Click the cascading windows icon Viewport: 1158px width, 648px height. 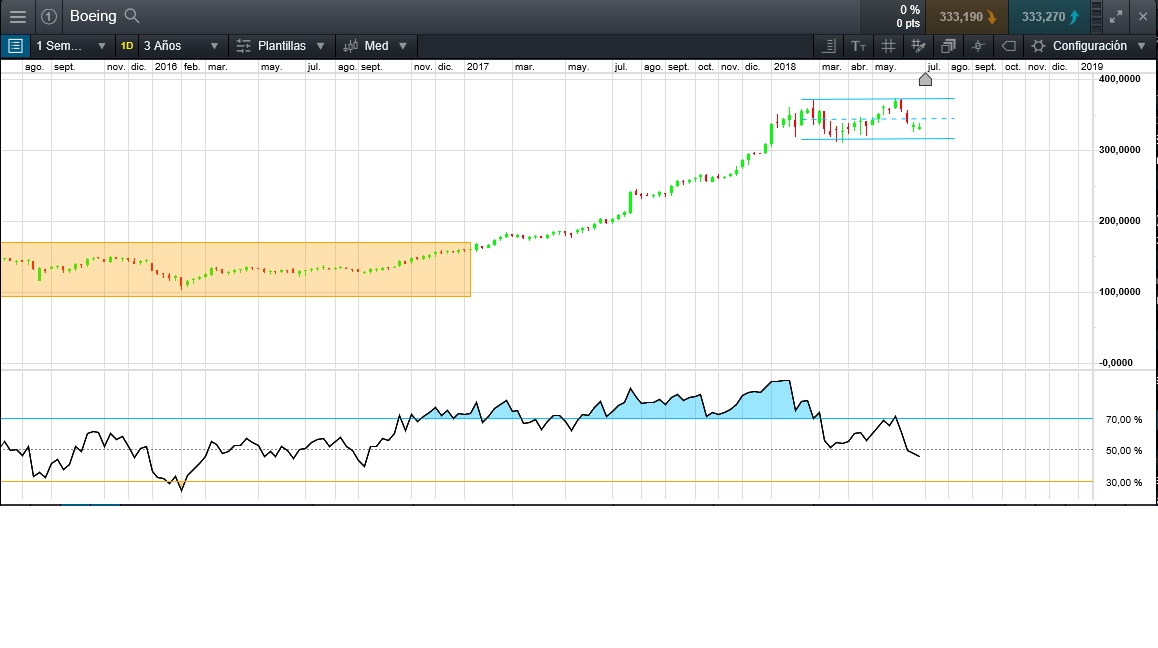point(947,46)
